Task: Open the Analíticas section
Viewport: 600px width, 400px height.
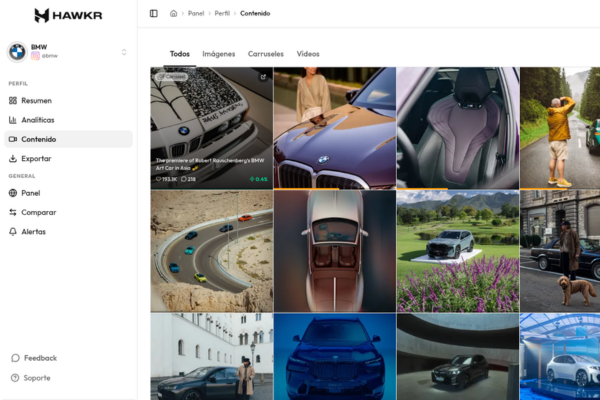Action: pos(38,120)
